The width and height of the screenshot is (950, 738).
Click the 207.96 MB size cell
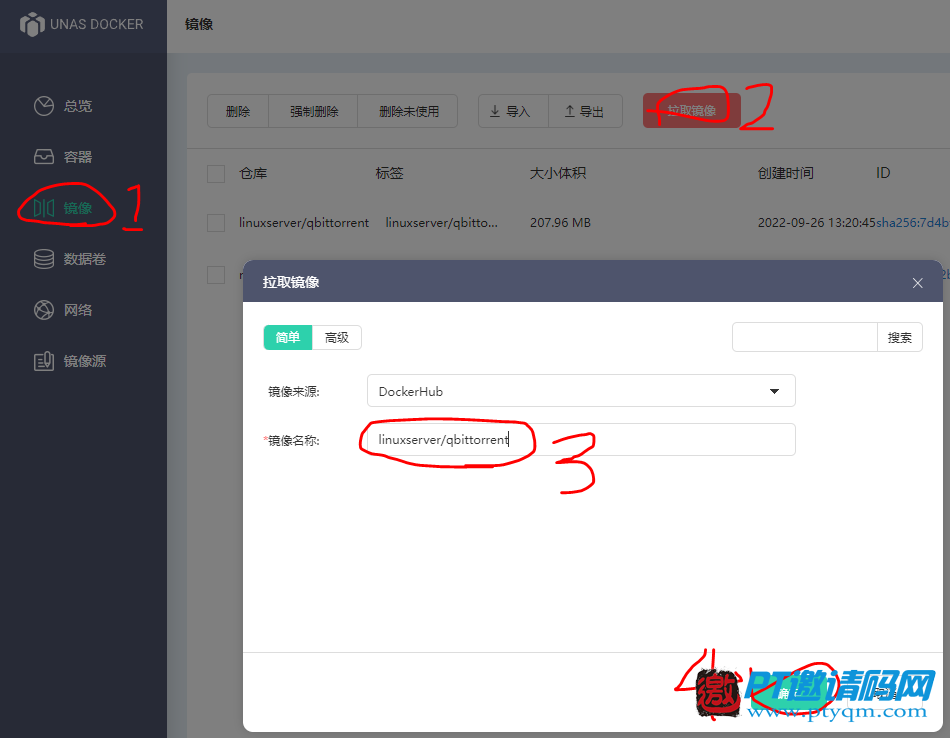[560, 223]
